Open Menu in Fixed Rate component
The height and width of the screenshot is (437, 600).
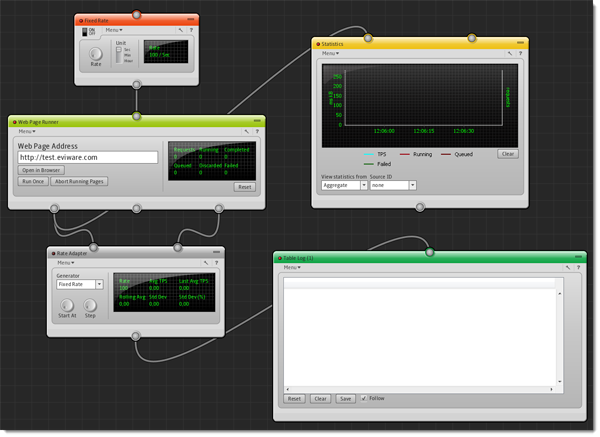(x=114, y=30)
